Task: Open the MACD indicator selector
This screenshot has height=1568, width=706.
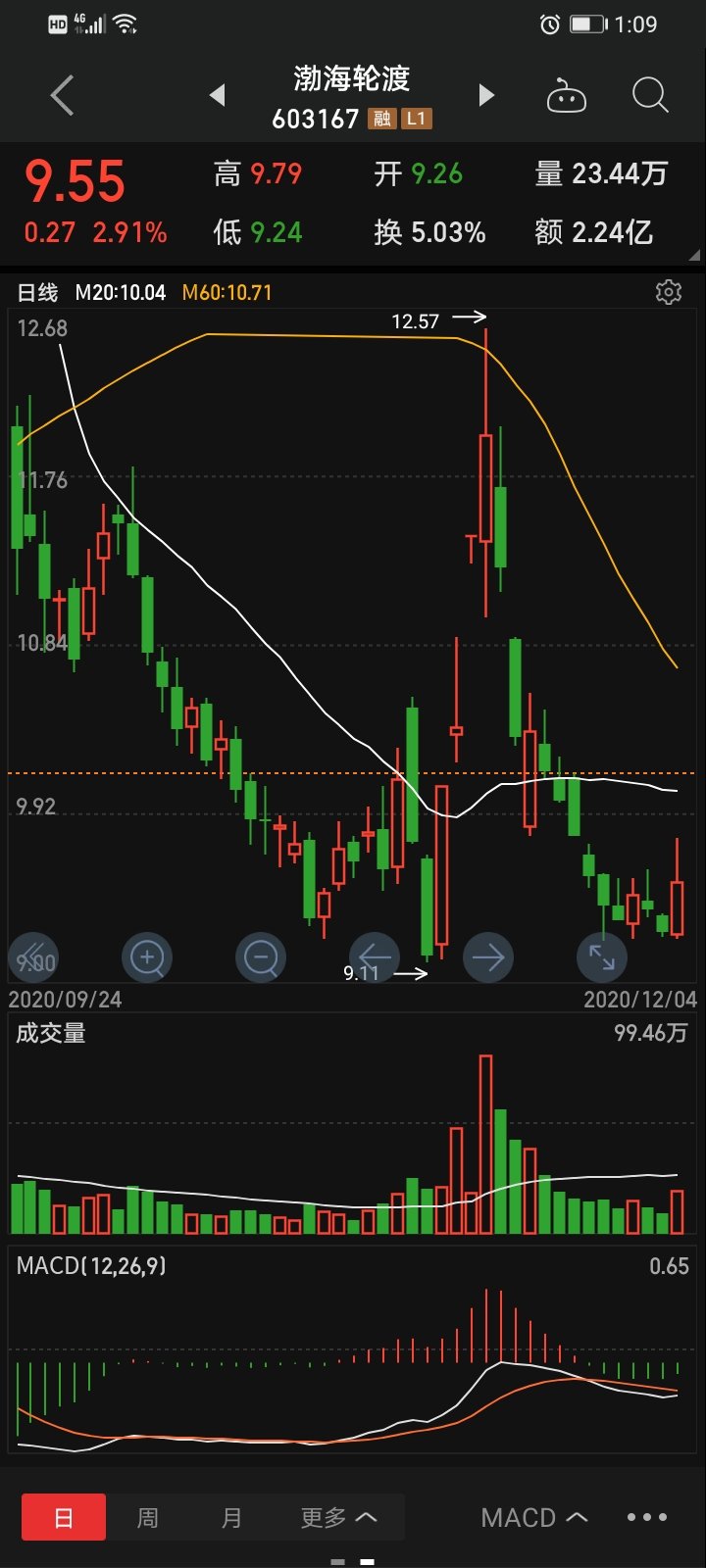Action: pos(534,1518)
